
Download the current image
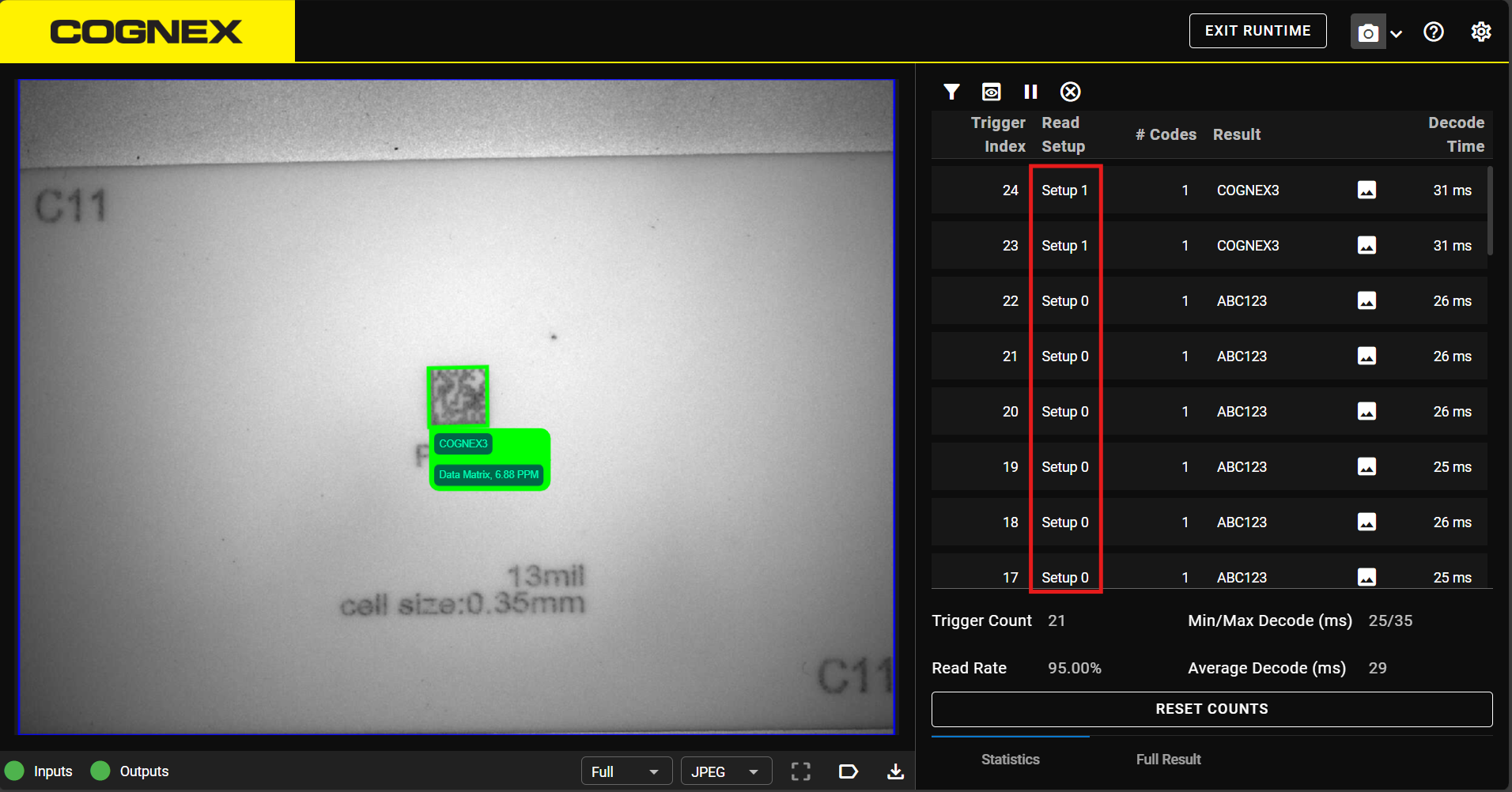895,771
